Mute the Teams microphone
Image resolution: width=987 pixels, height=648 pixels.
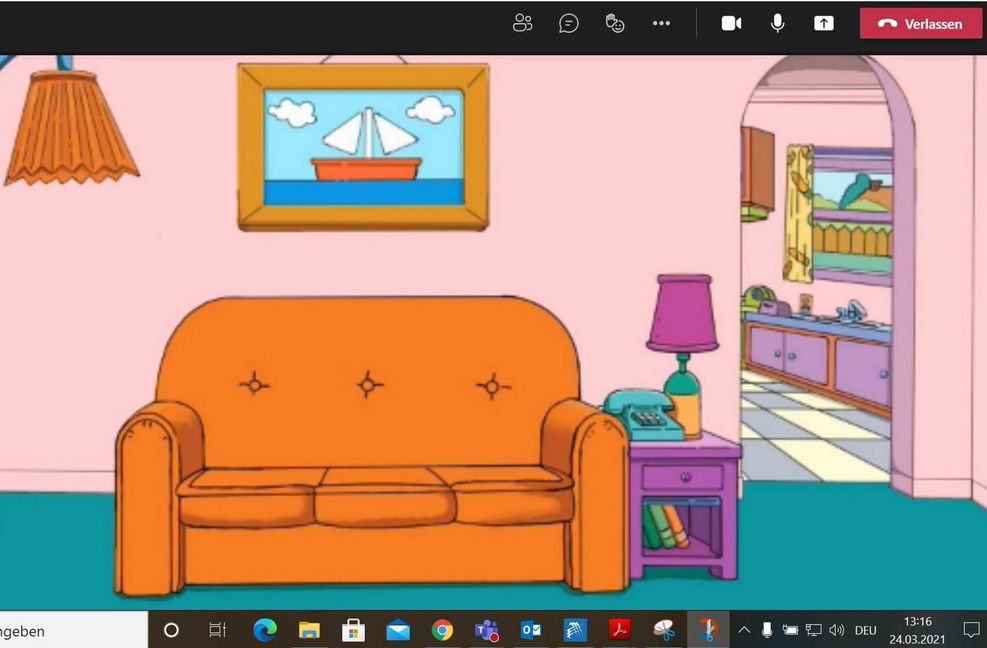tap(777, 24)
